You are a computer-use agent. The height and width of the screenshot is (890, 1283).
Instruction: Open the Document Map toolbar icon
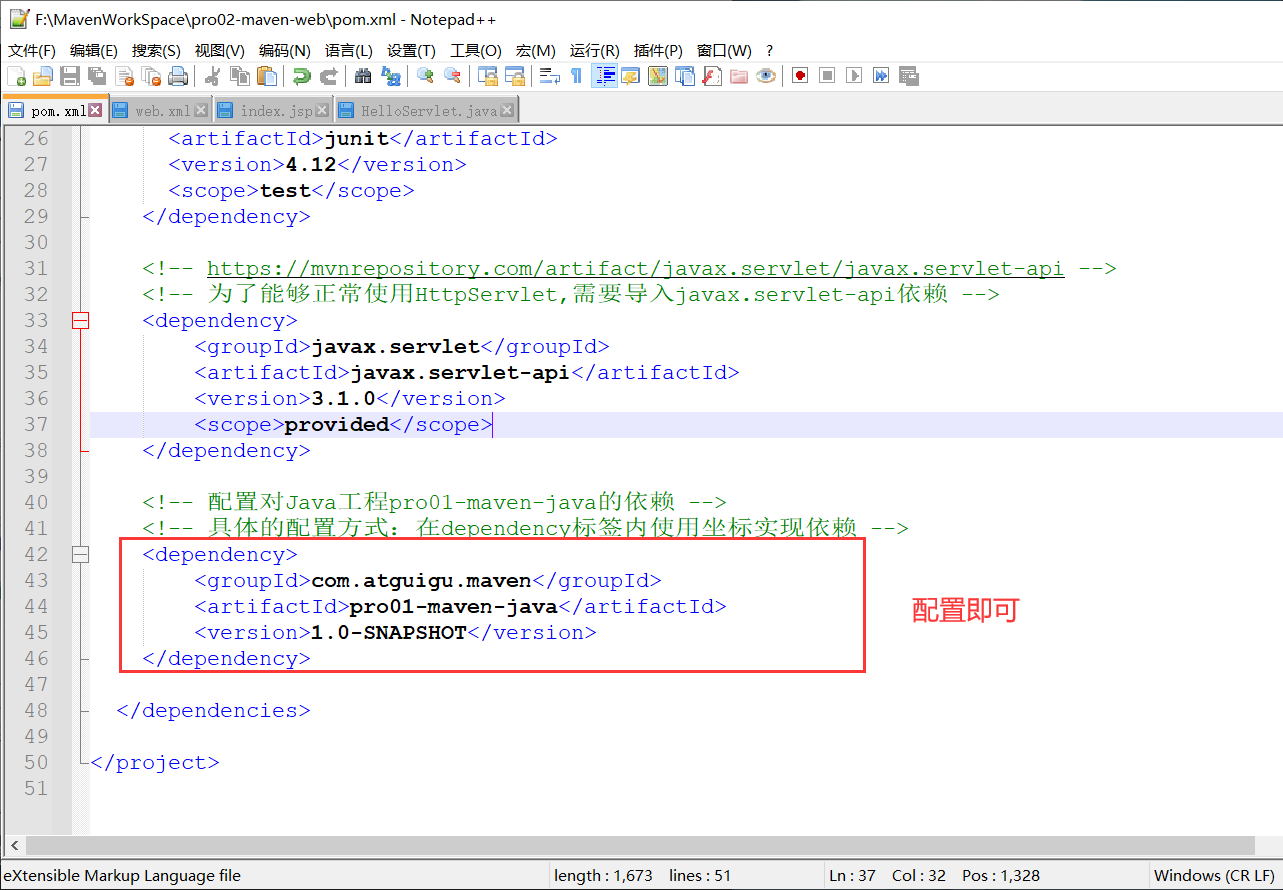657,76
